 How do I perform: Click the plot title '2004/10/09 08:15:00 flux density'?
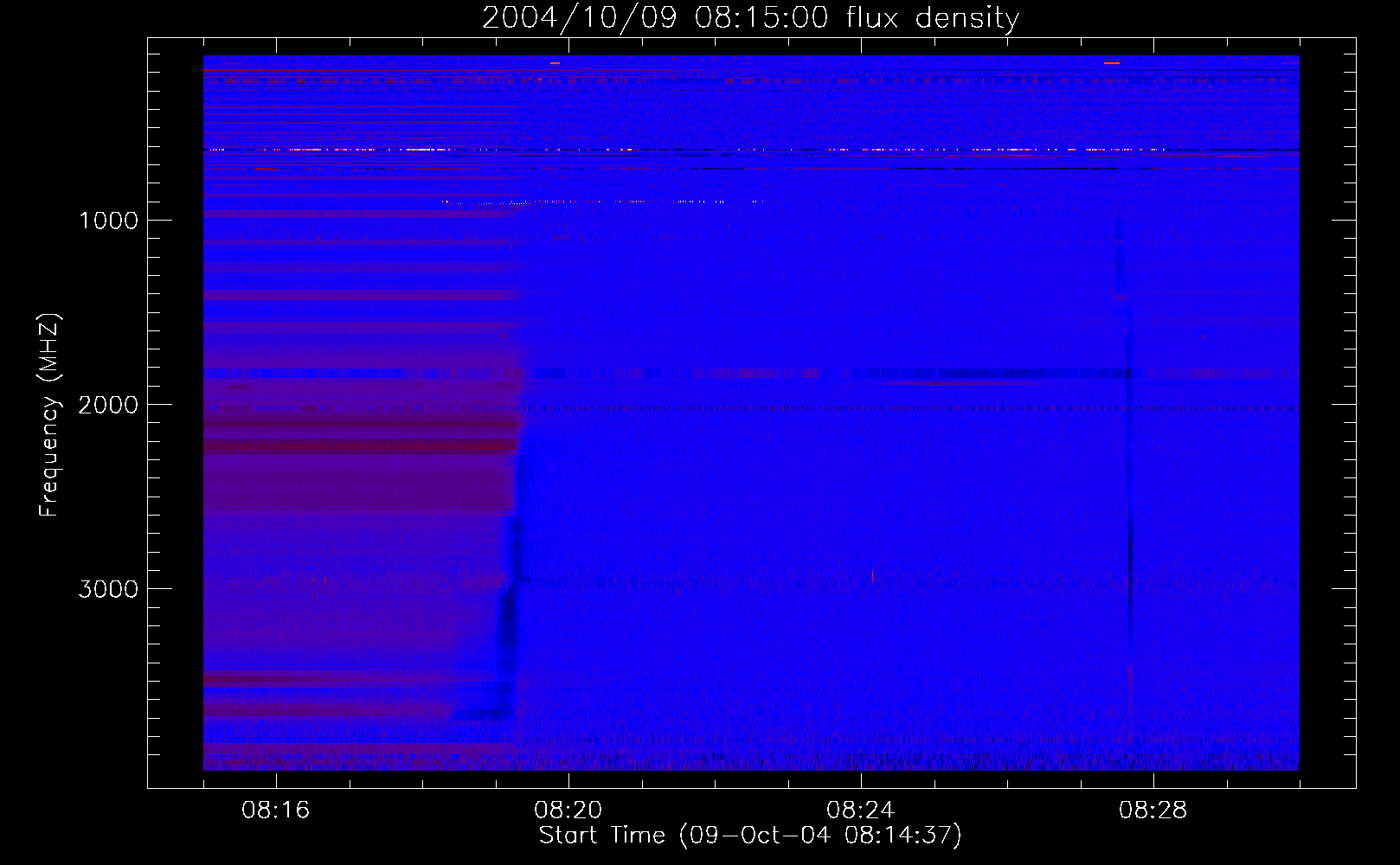coord(750,17)
